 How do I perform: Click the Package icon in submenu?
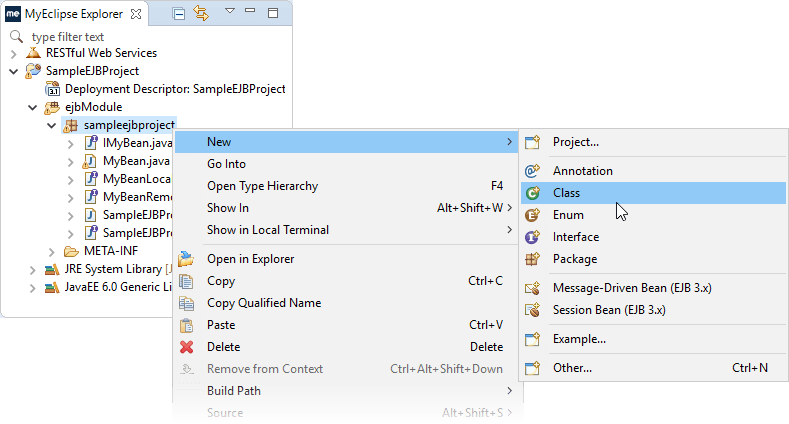(x=533, y=259)
